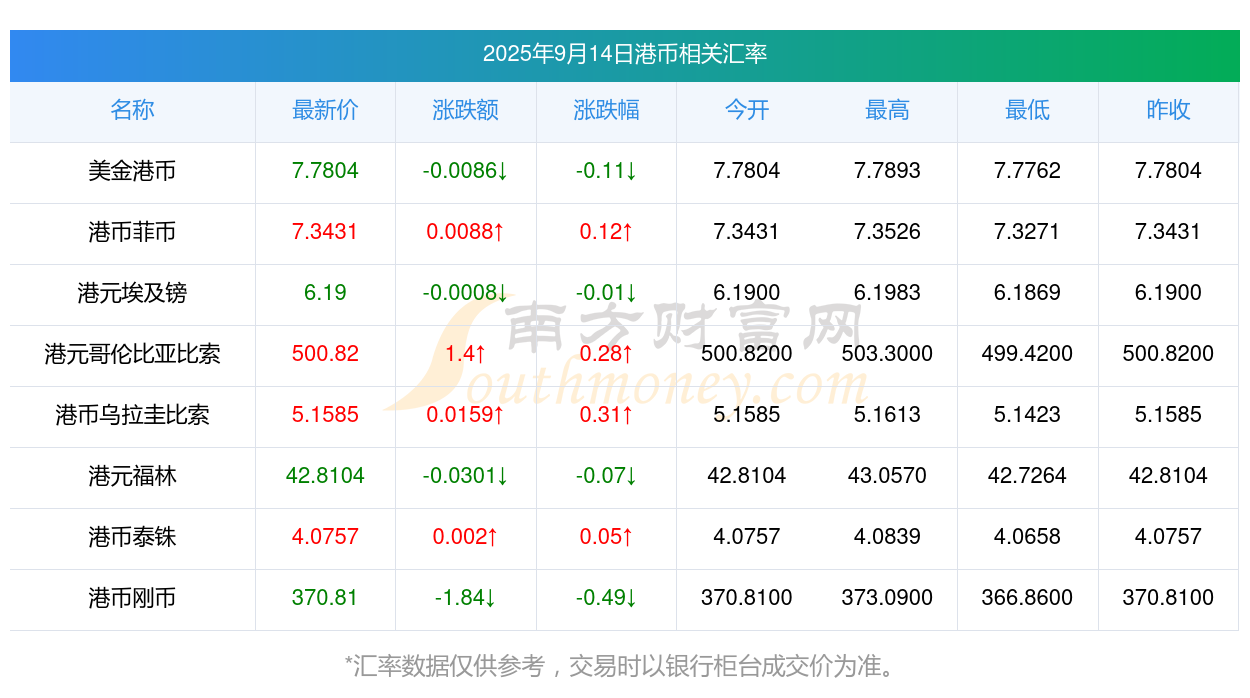Click the high value 43.0570
This screenshot has width=1250, height=698.
(x=887, y=476)
